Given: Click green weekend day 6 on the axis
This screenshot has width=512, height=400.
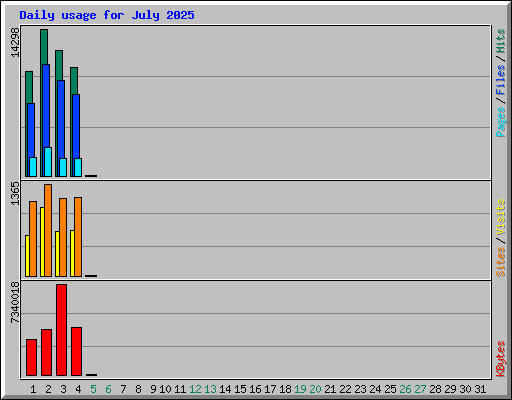Looking at the screenshot, I should click(x=108, y=389).
